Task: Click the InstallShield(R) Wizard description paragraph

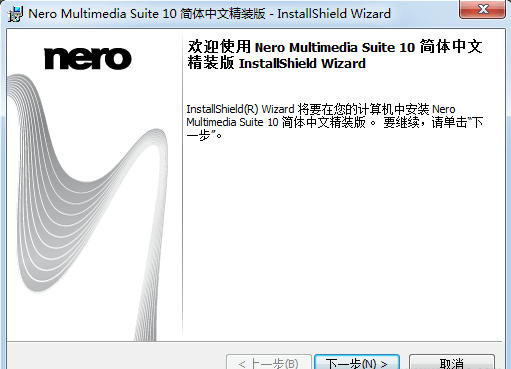Action: pyautogui.click(x=335, y=122)
